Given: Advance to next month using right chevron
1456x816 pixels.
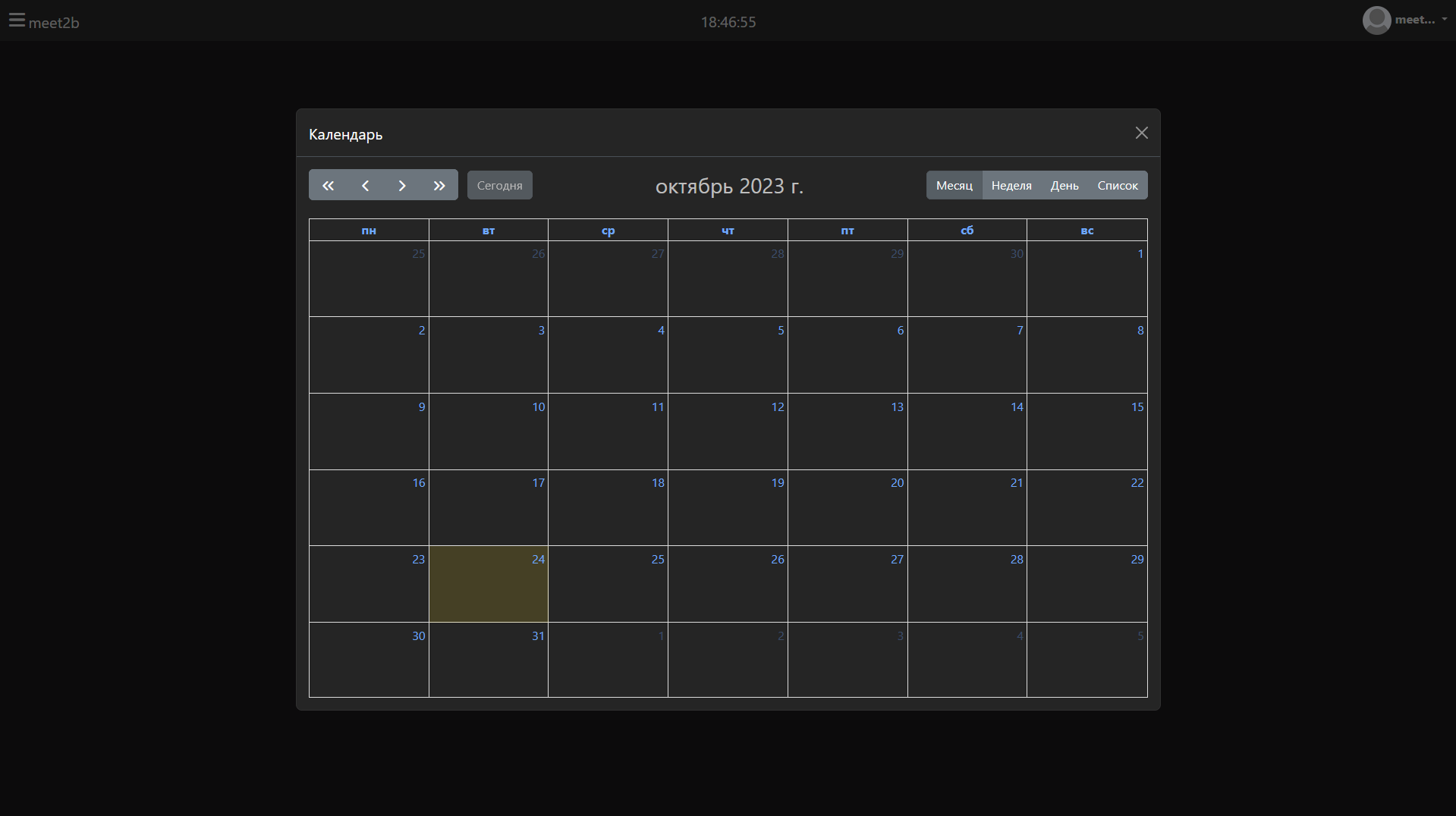Looking at the screenshot, I should click(402, 186).
